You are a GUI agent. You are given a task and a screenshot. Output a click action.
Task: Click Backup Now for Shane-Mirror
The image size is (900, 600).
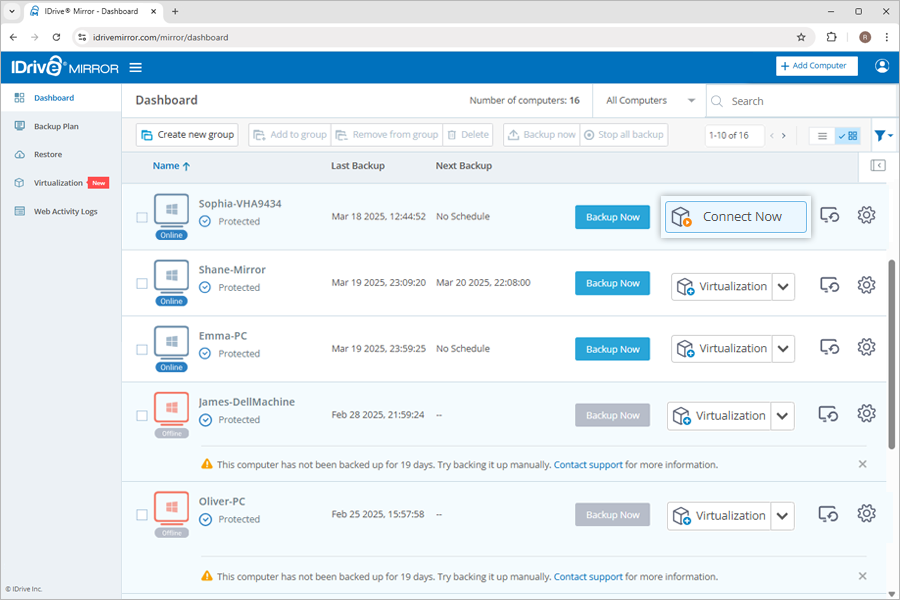tap(612, 283)
